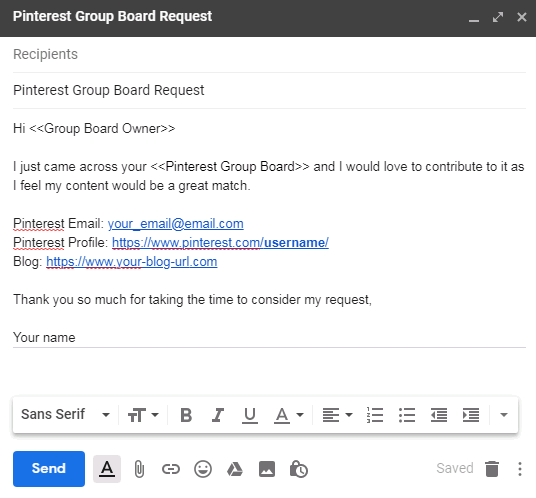
Task: Expand more formatting options arrow
Action: [504, 415]
